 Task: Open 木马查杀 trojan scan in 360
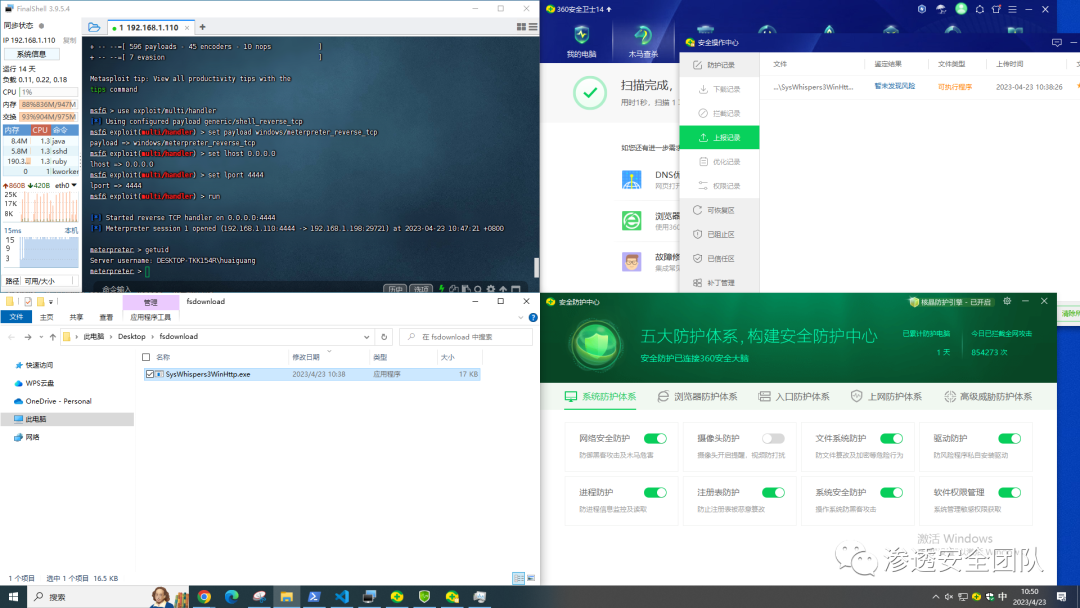[x=643, y=41]
